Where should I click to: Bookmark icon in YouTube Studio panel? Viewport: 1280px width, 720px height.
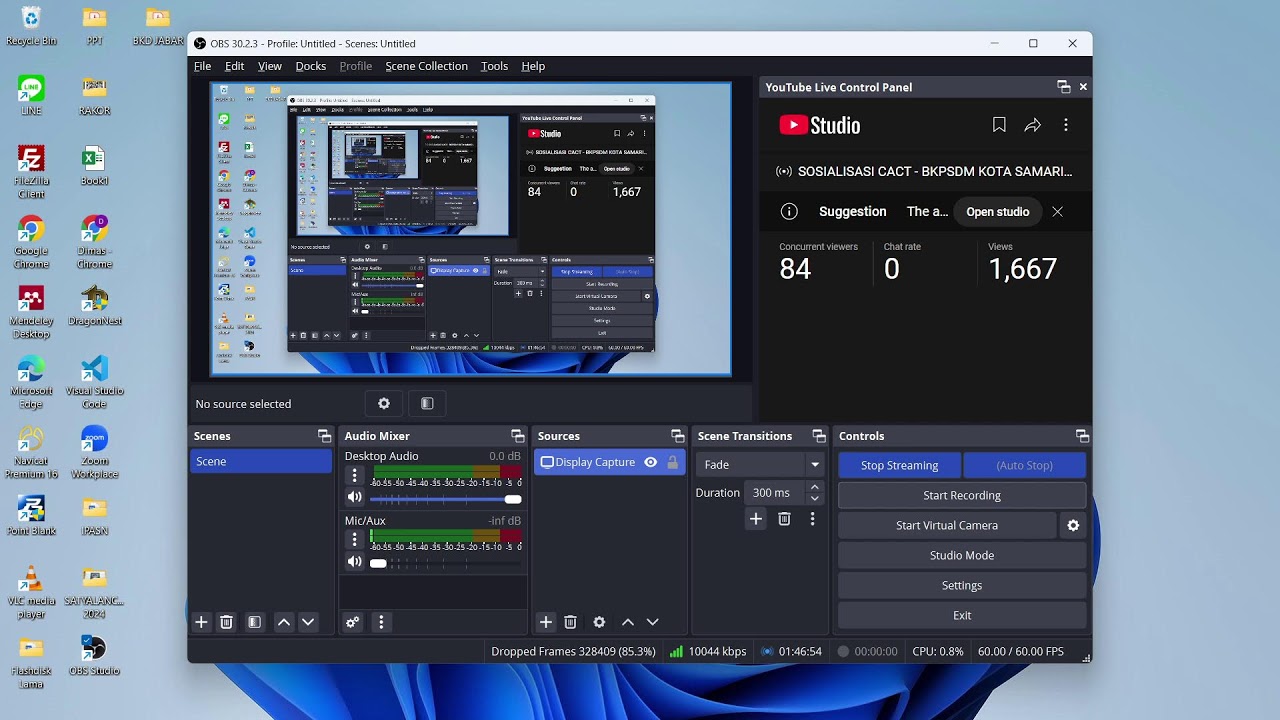click(x=999, y=125)
